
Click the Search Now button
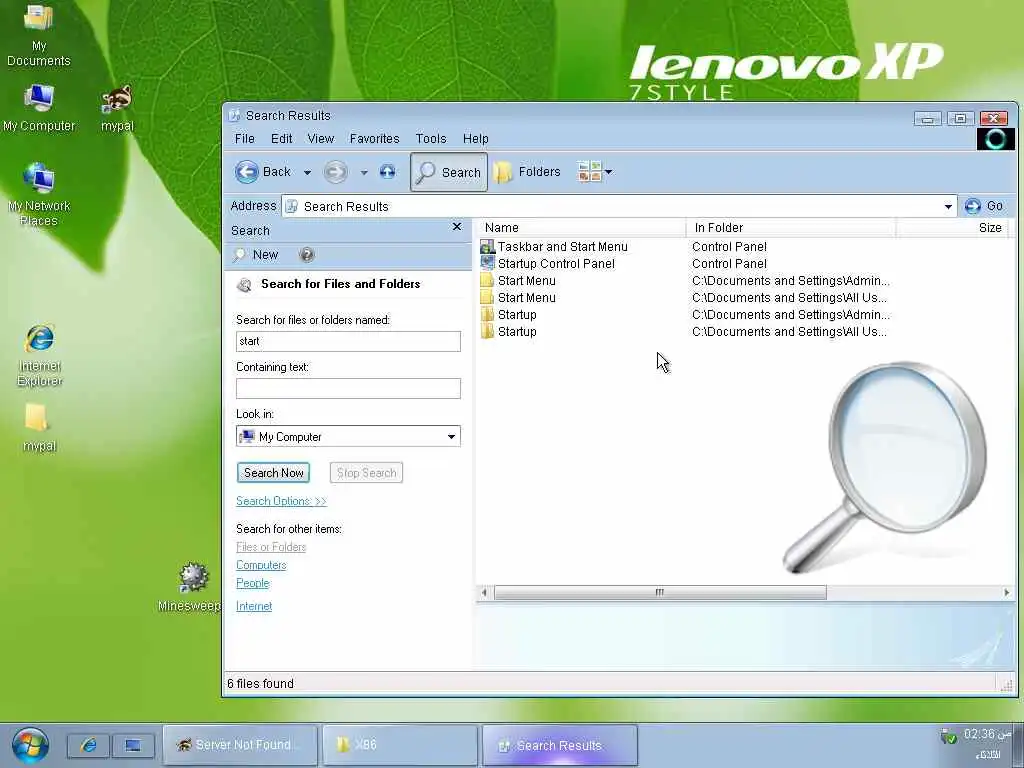click(x=274, y=473)
